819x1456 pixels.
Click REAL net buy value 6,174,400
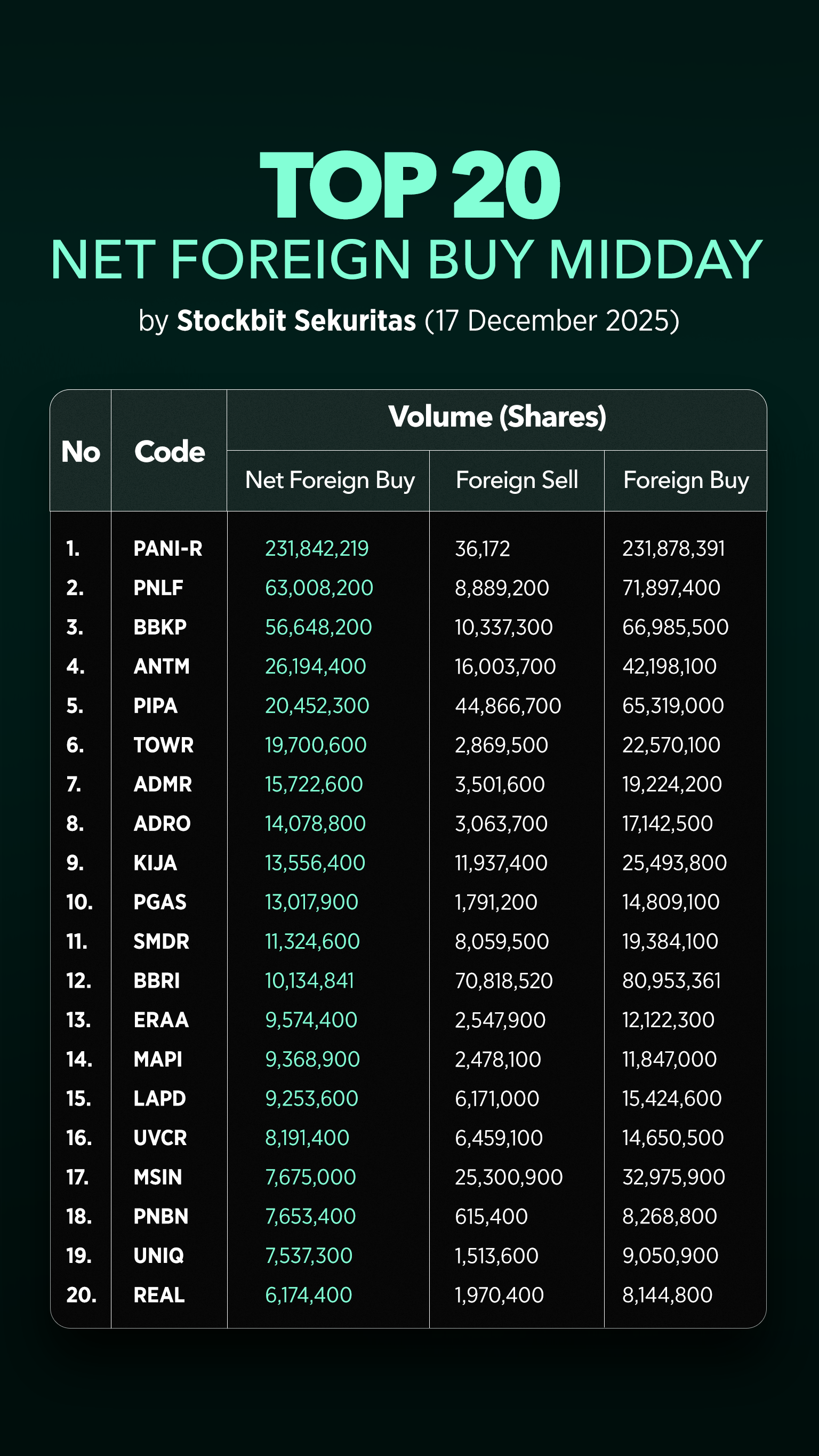[x=309, y=1295]
